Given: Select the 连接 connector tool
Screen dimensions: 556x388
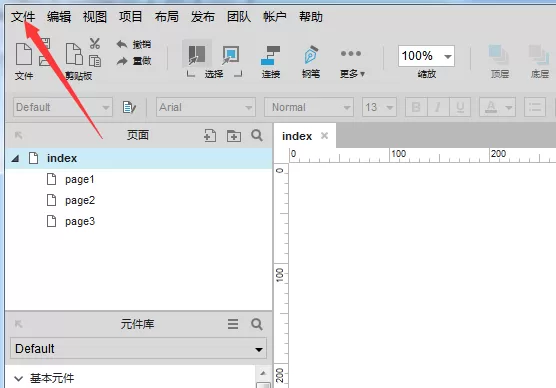Looking at the screenshot, I should (x=271, y=61).
